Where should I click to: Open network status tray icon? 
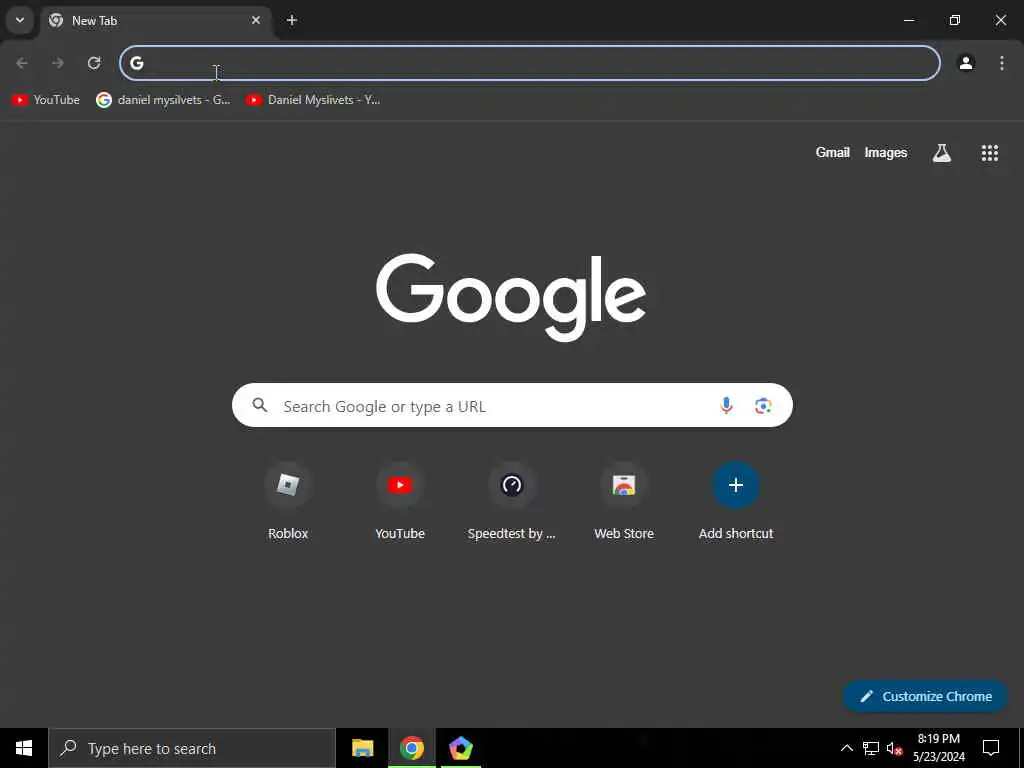871,748
